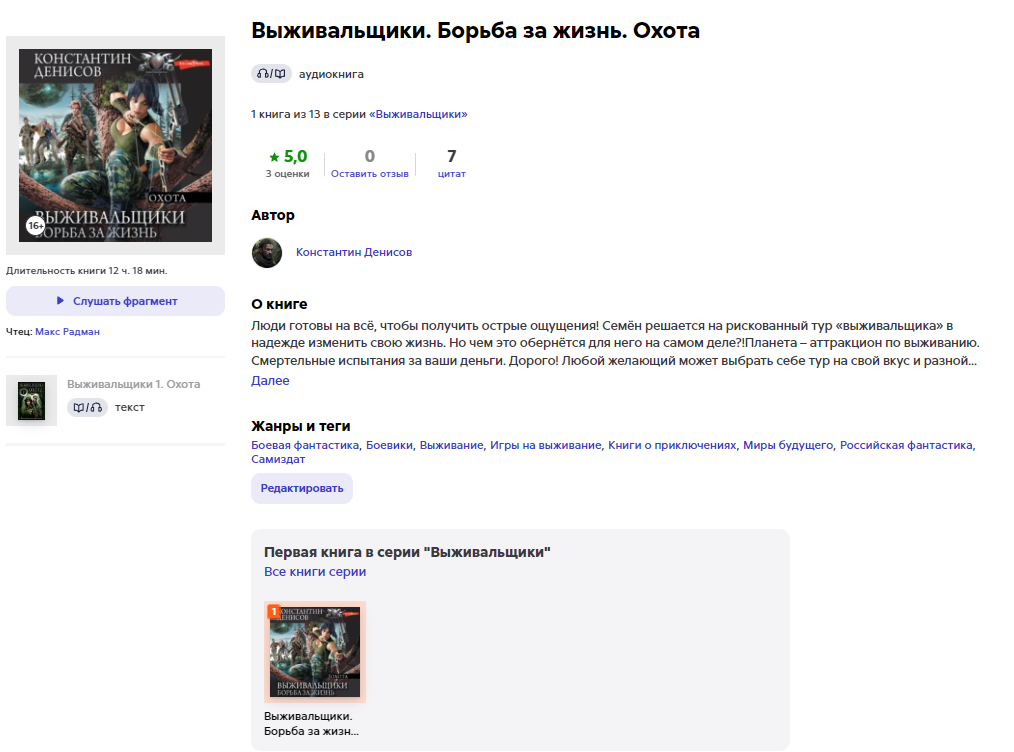
Task: Open the main audiobook cover image
Action: [x=115, y=145]
